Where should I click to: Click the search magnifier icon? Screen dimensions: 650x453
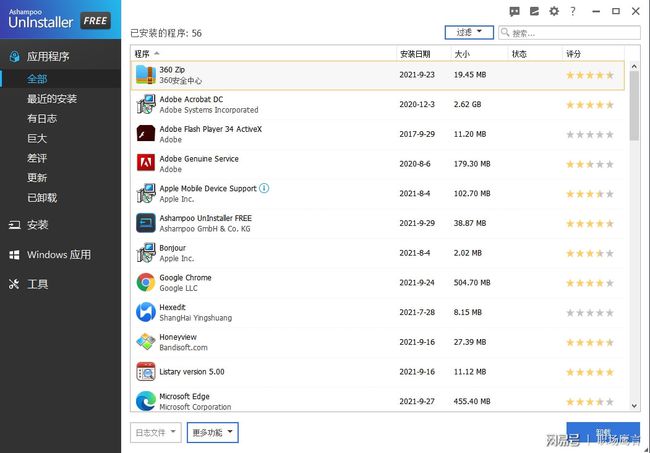pos(505,32)
